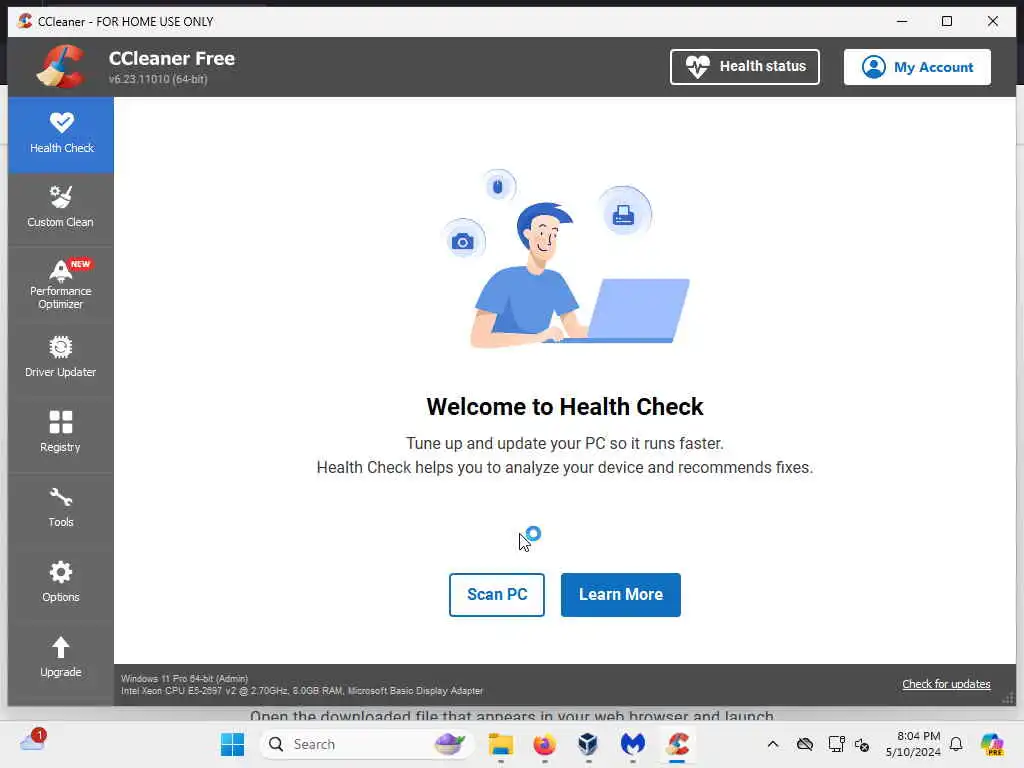Click the Check for updates link

pyautogui.click(x=946, y=684)
